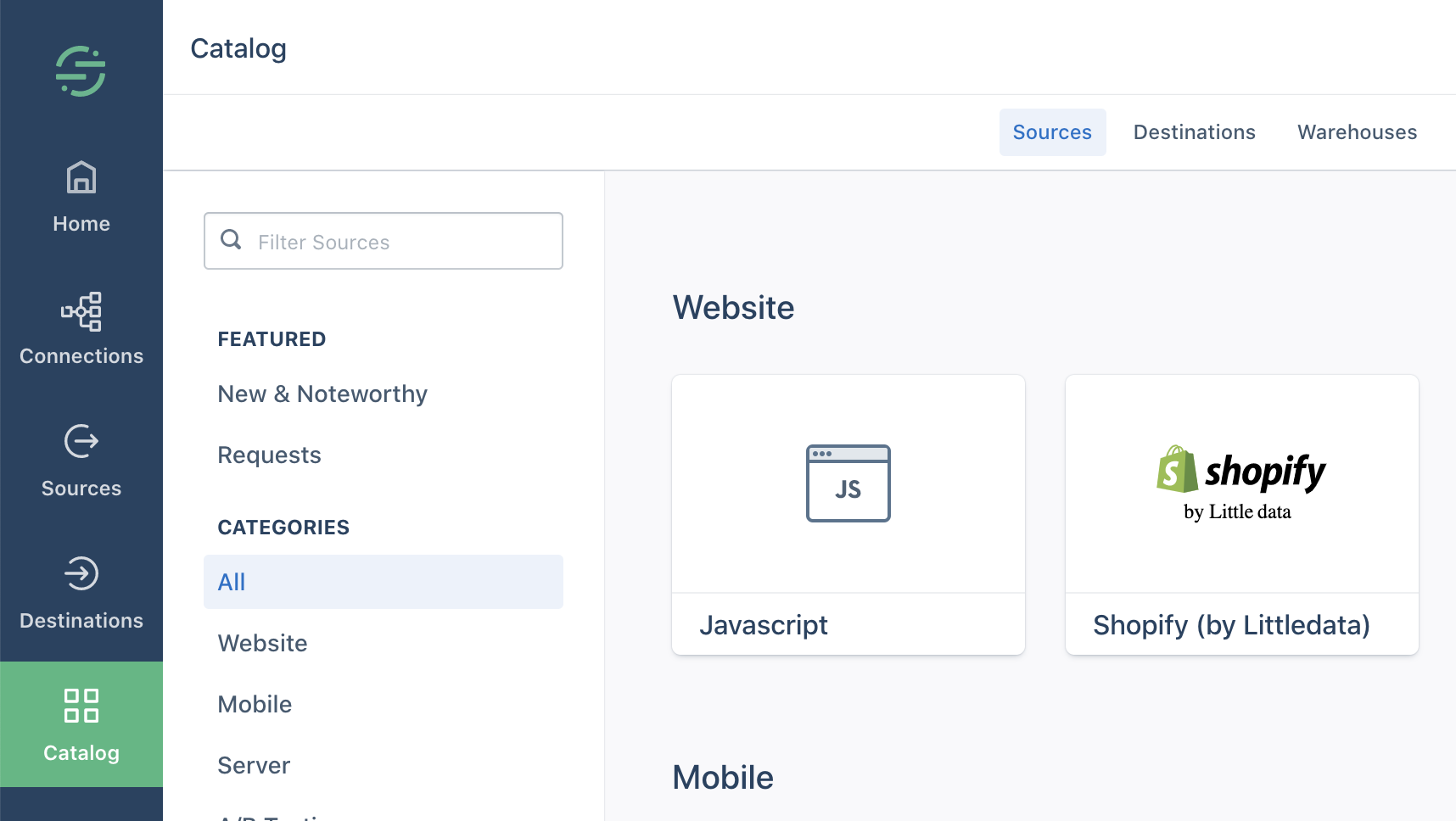
Task: Select the Mobile category filter
Action: tap(255, 705)
